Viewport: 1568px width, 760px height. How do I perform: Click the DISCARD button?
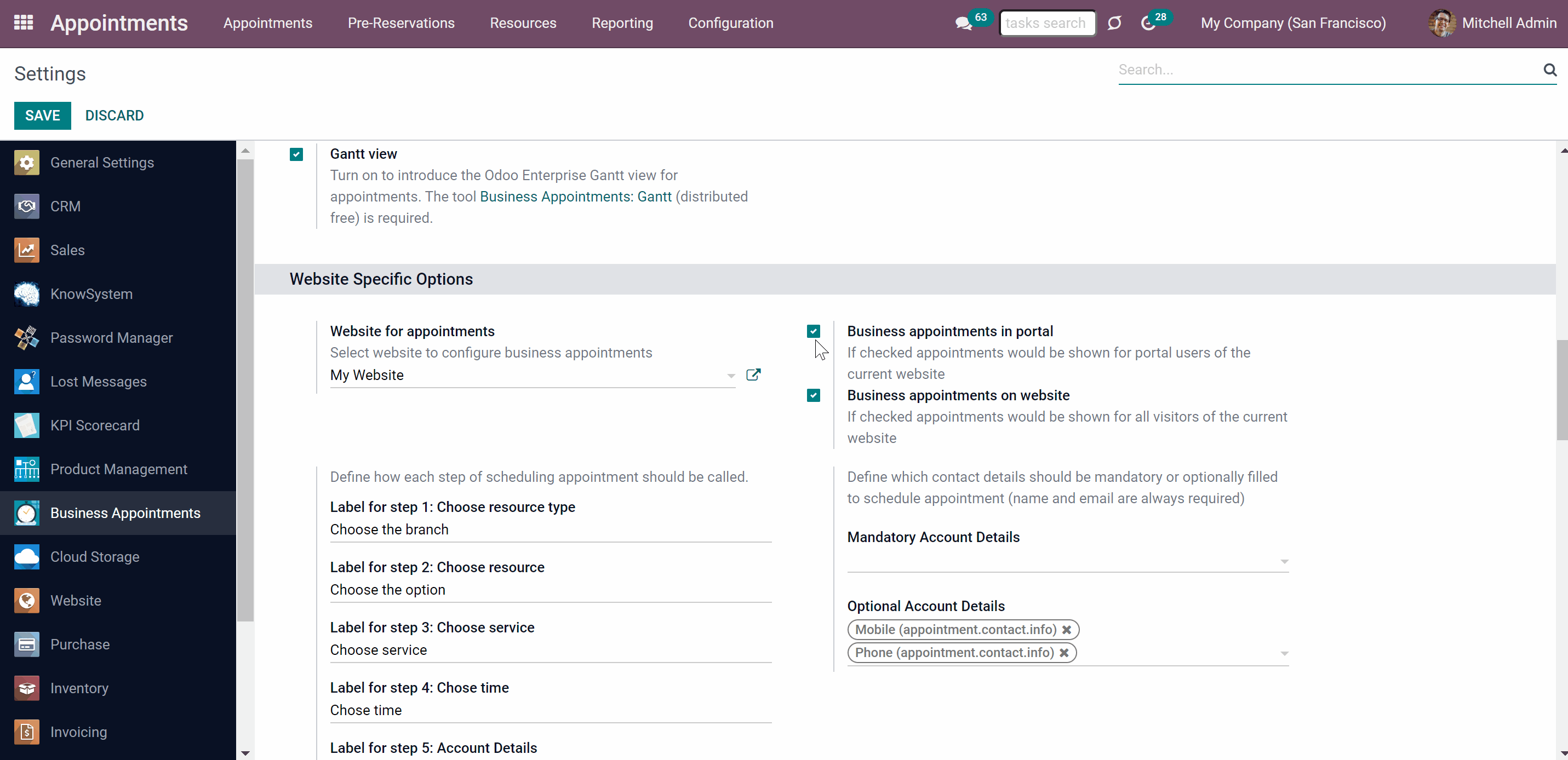click(x=115, y=116)
